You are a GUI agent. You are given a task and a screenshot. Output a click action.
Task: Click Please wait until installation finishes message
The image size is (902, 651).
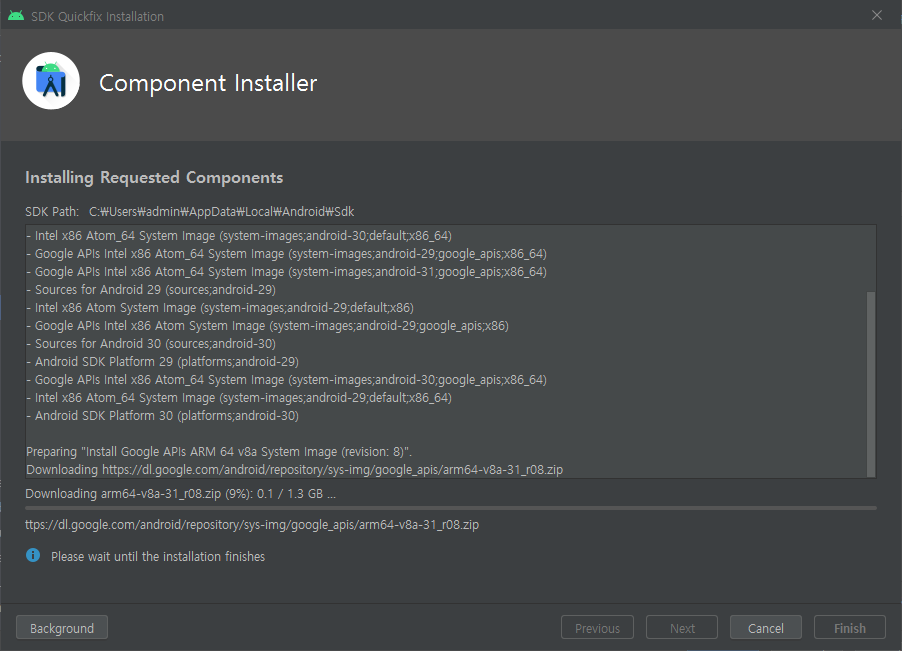pyautogui.click(x=158, y=557)
